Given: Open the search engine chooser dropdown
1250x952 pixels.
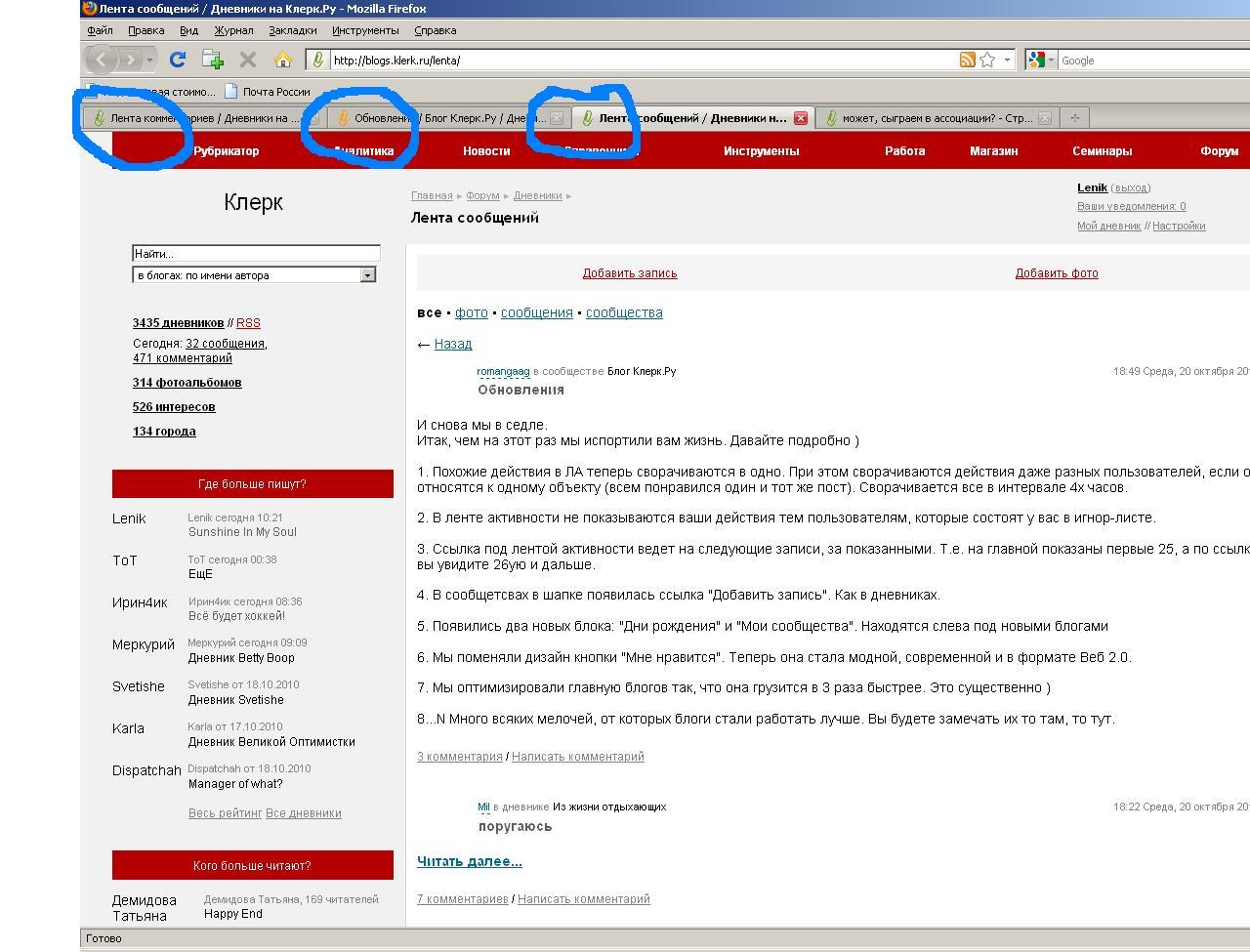Looking at the screenshot, I should click(x=1052, y=60).
